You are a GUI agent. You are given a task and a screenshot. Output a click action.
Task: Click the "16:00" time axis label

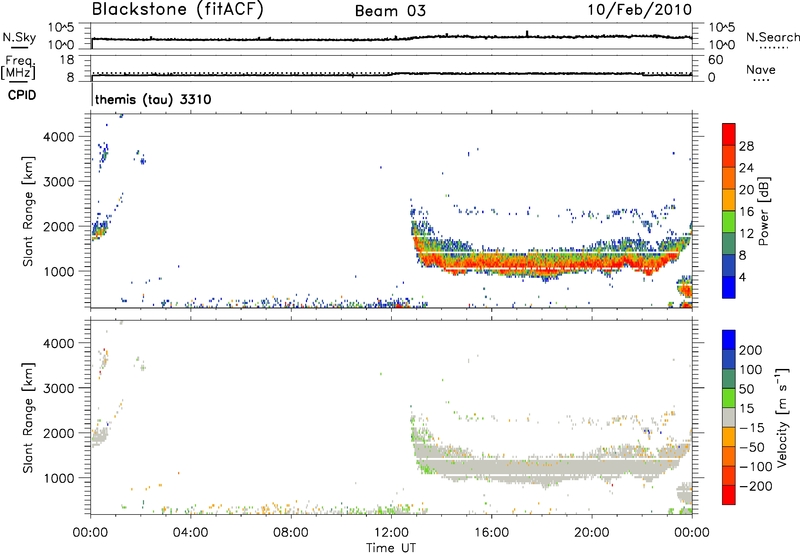[x=491, y=533]
